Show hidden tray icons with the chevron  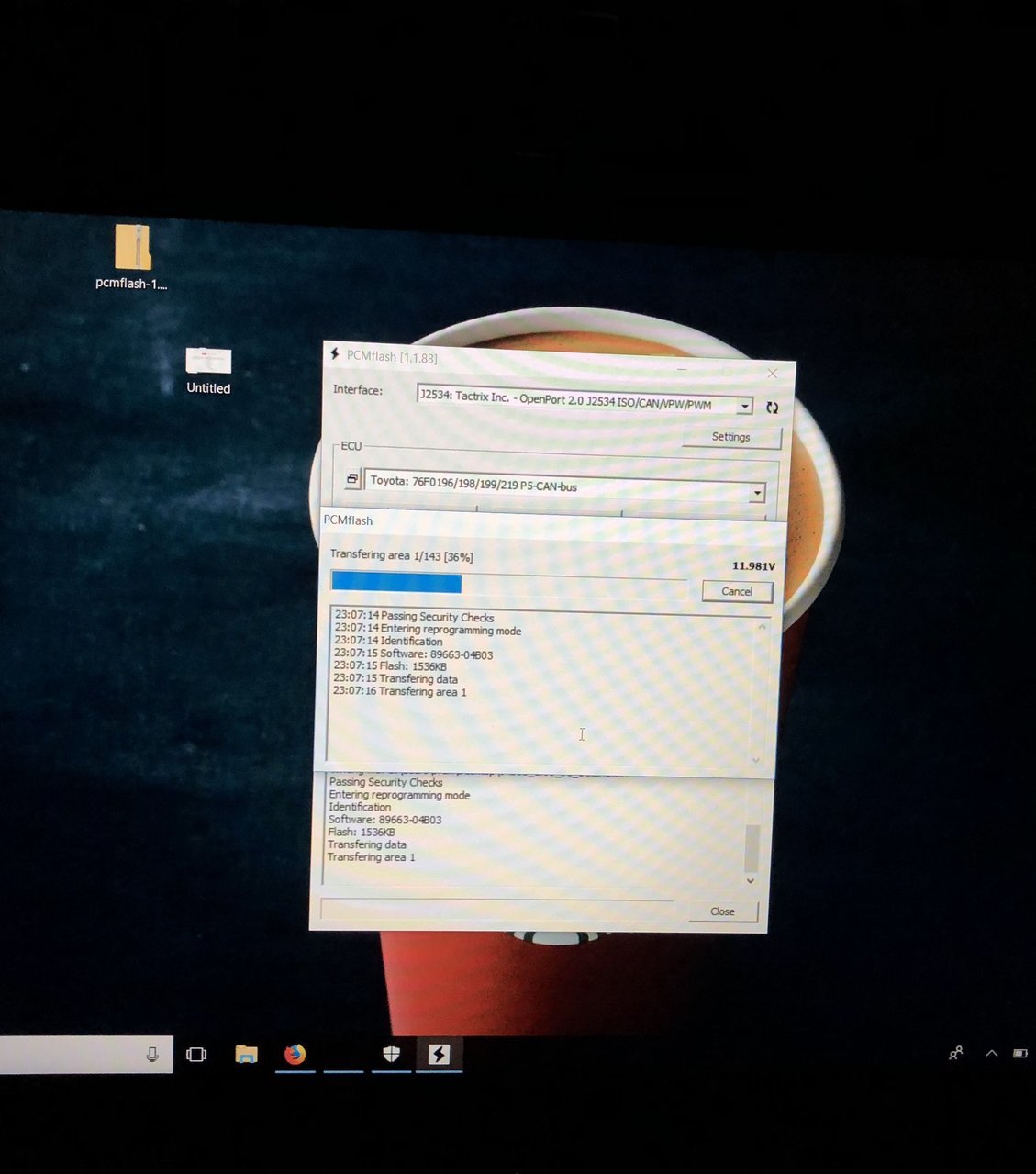pyautogui.click(x=991, y=1053)
